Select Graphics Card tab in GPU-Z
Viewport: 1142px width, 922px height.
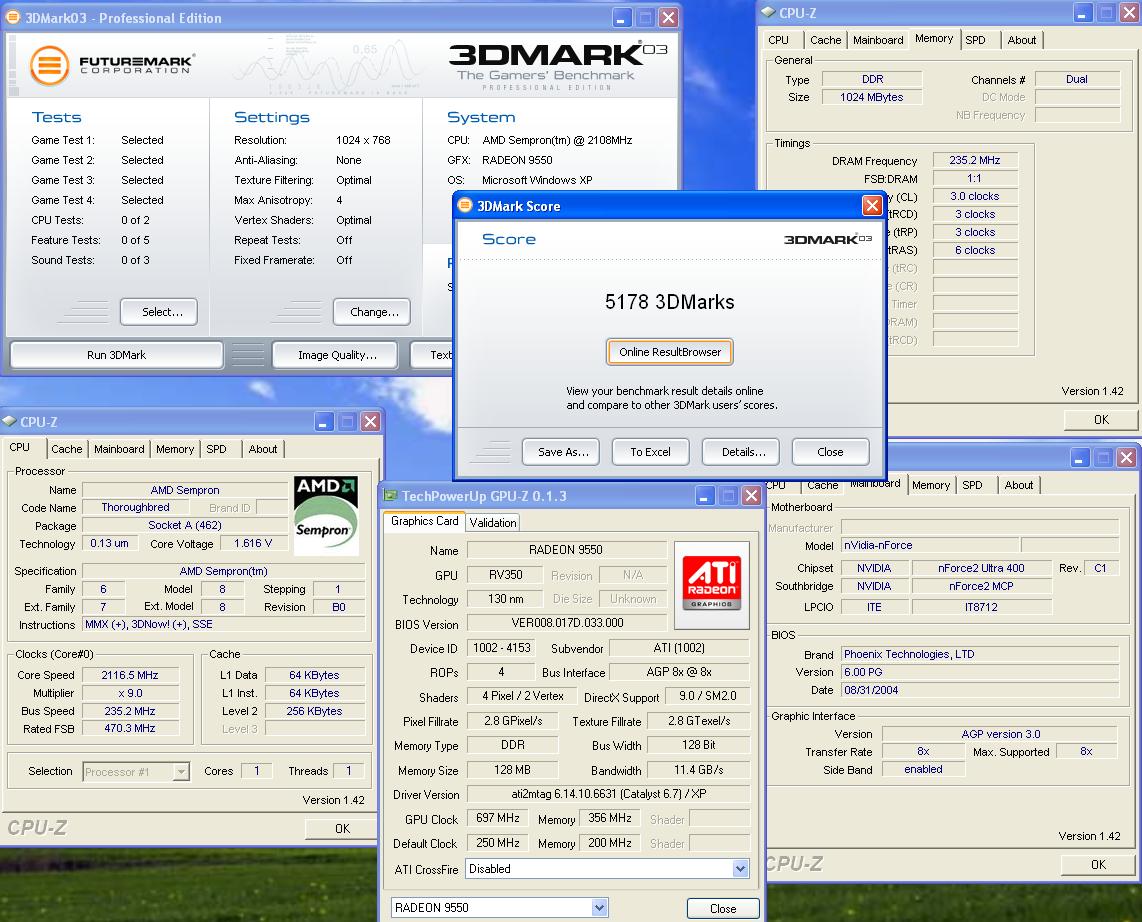[x=425, y=521]
